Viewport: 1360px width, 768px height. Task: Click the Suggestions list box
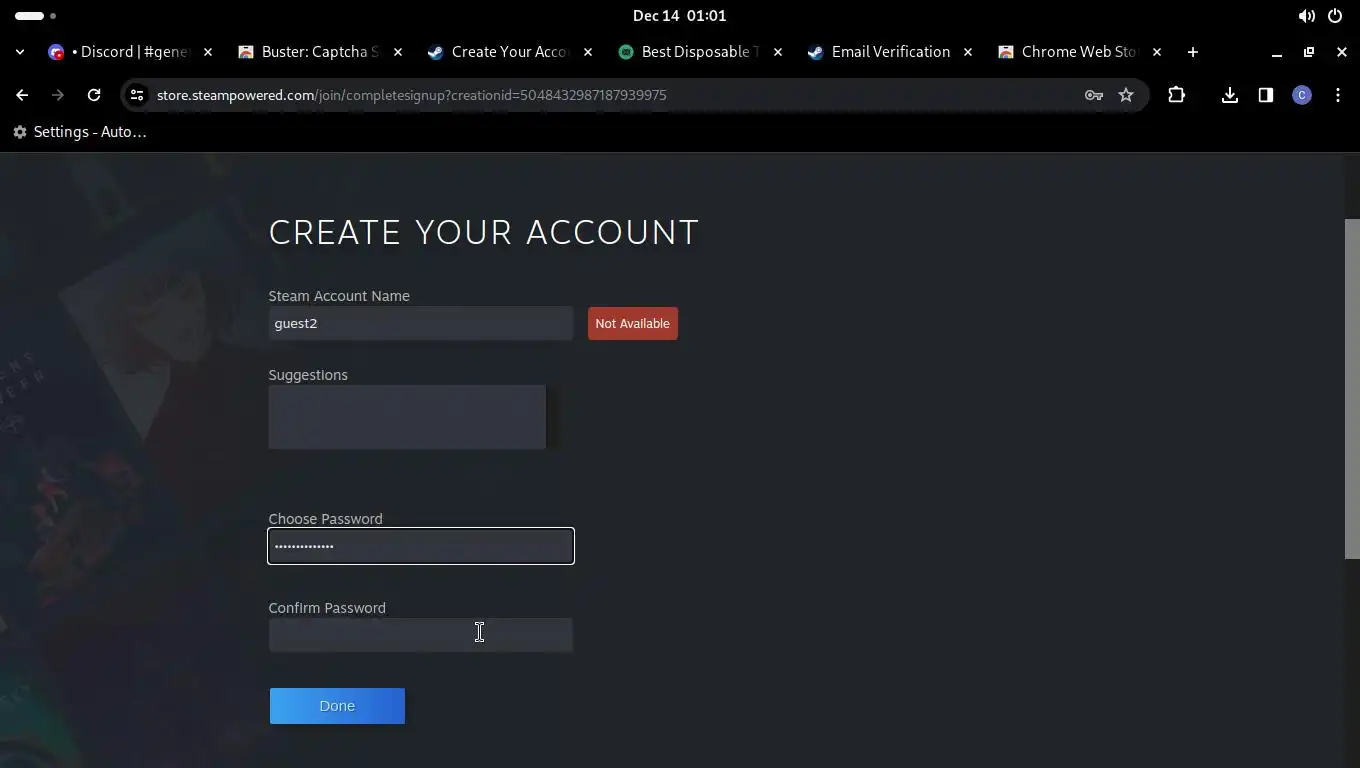coord(407,417)
